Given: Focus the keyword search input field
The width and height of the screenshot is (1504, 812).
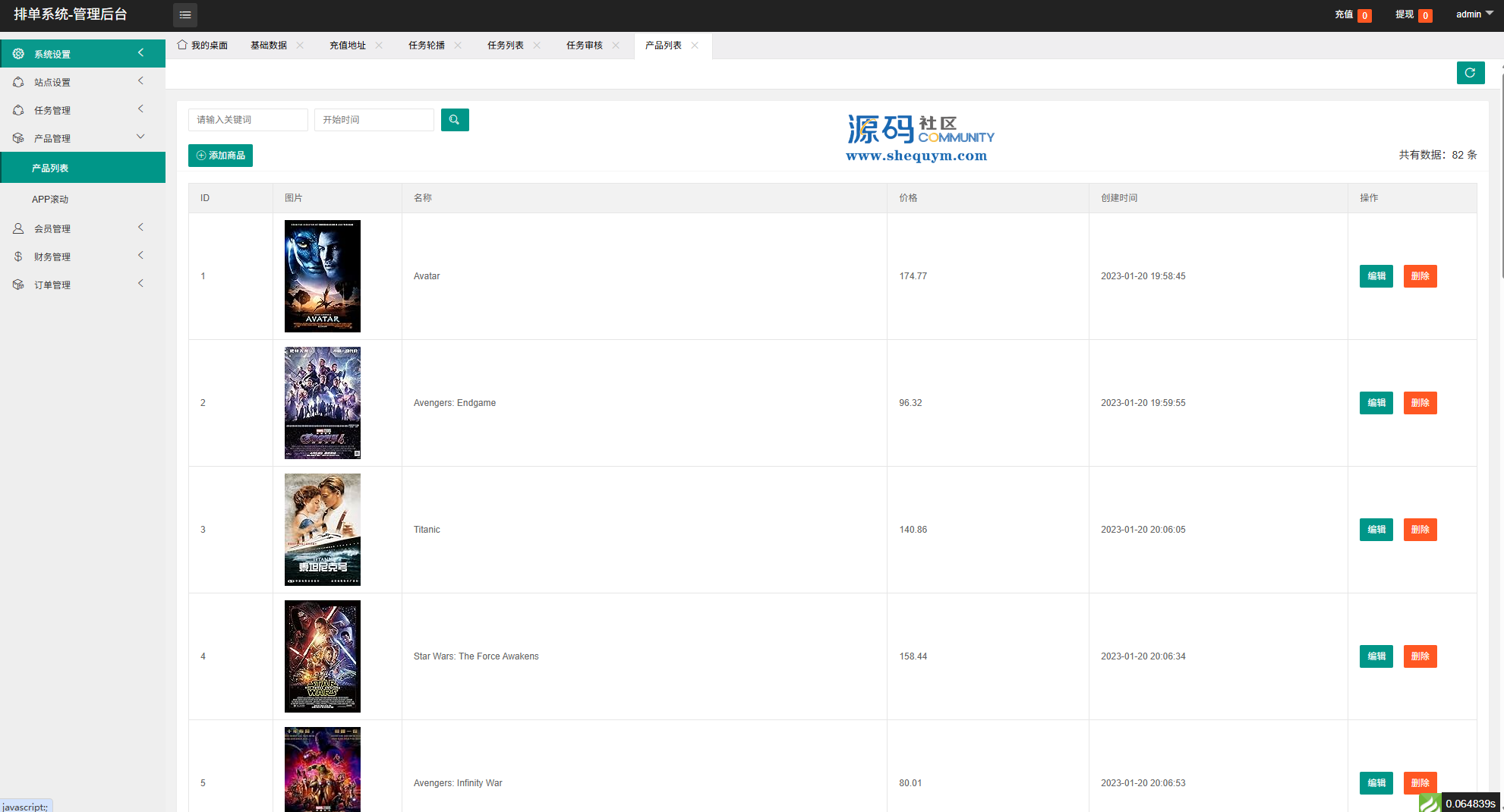Looking at the screenshot, I should coord(248,120).
